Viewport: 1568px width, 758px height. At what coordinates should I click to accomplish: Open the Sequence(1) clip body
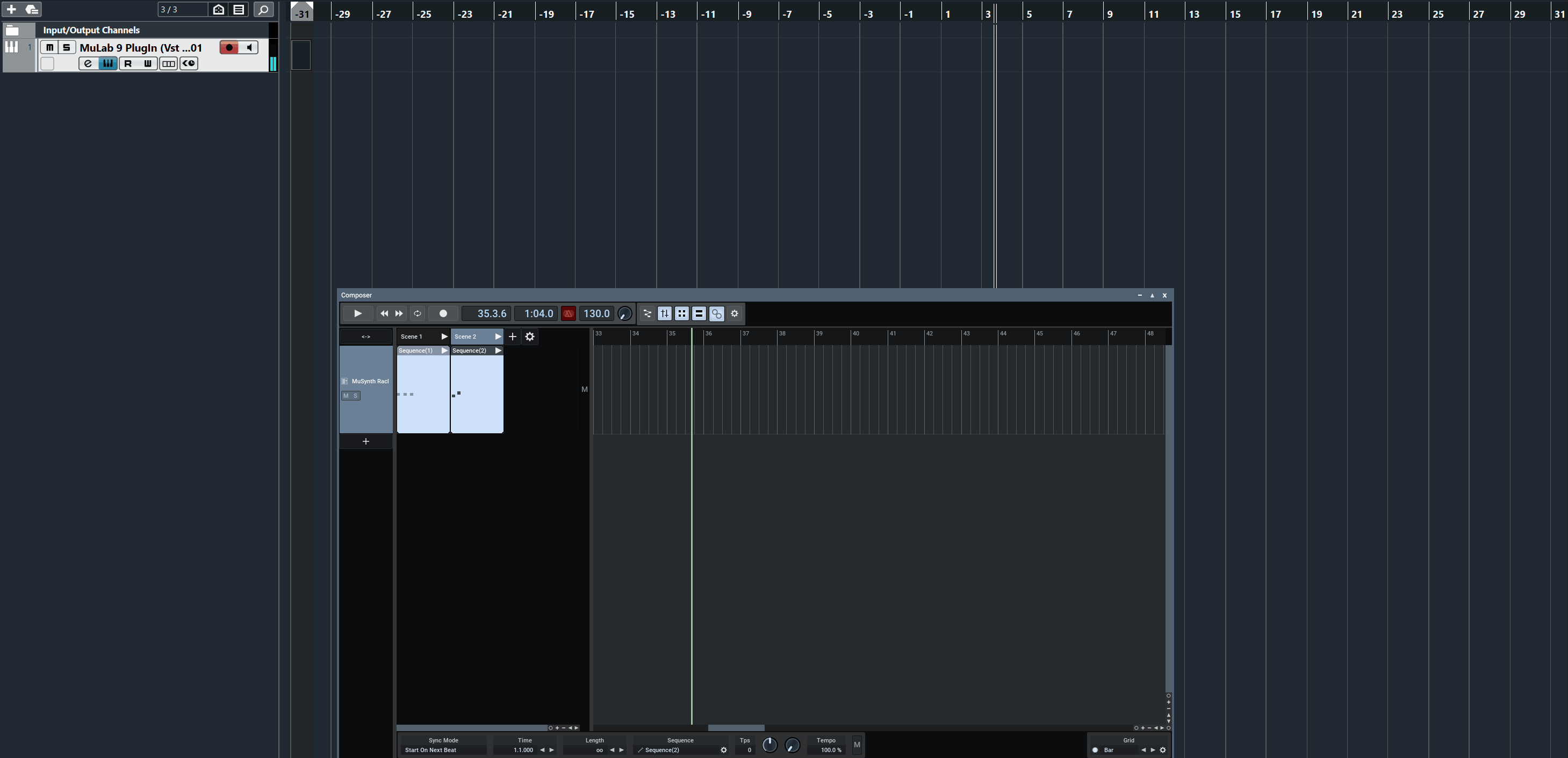click(x=423, y=394)
